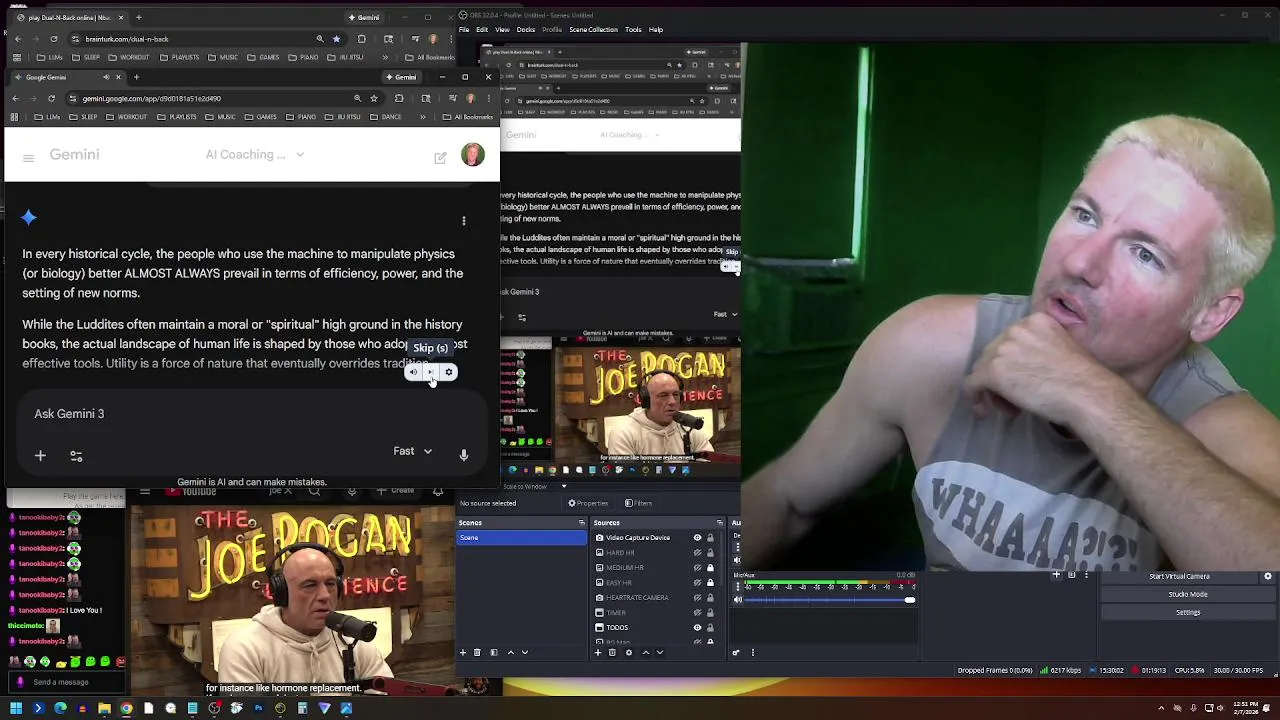This screenshot has width=1280, height=720.
Task: Open OBS Edit menu
Action: click(482, 30)
